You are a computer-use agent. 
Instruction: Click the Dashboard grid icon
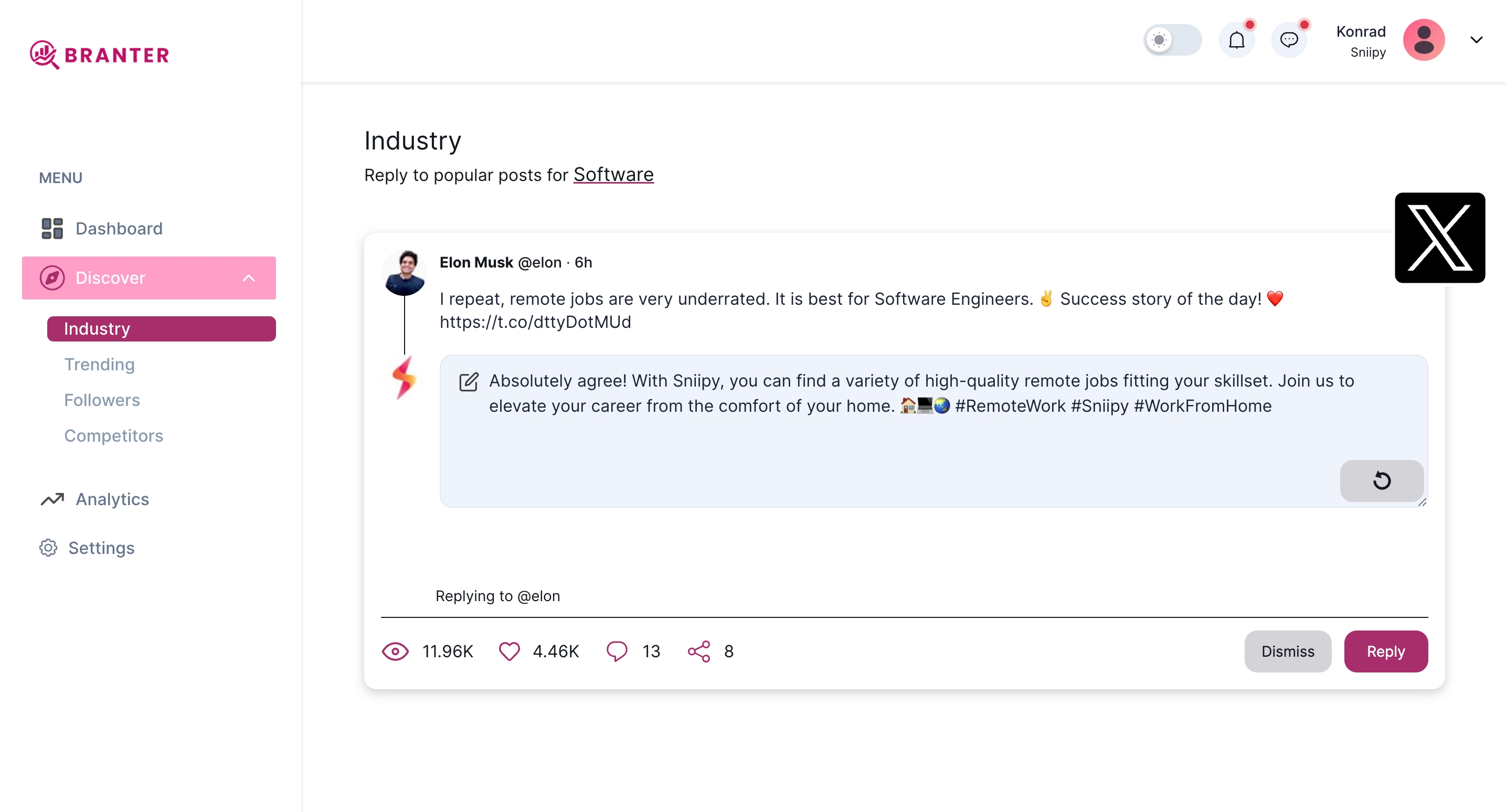point(52,229)
